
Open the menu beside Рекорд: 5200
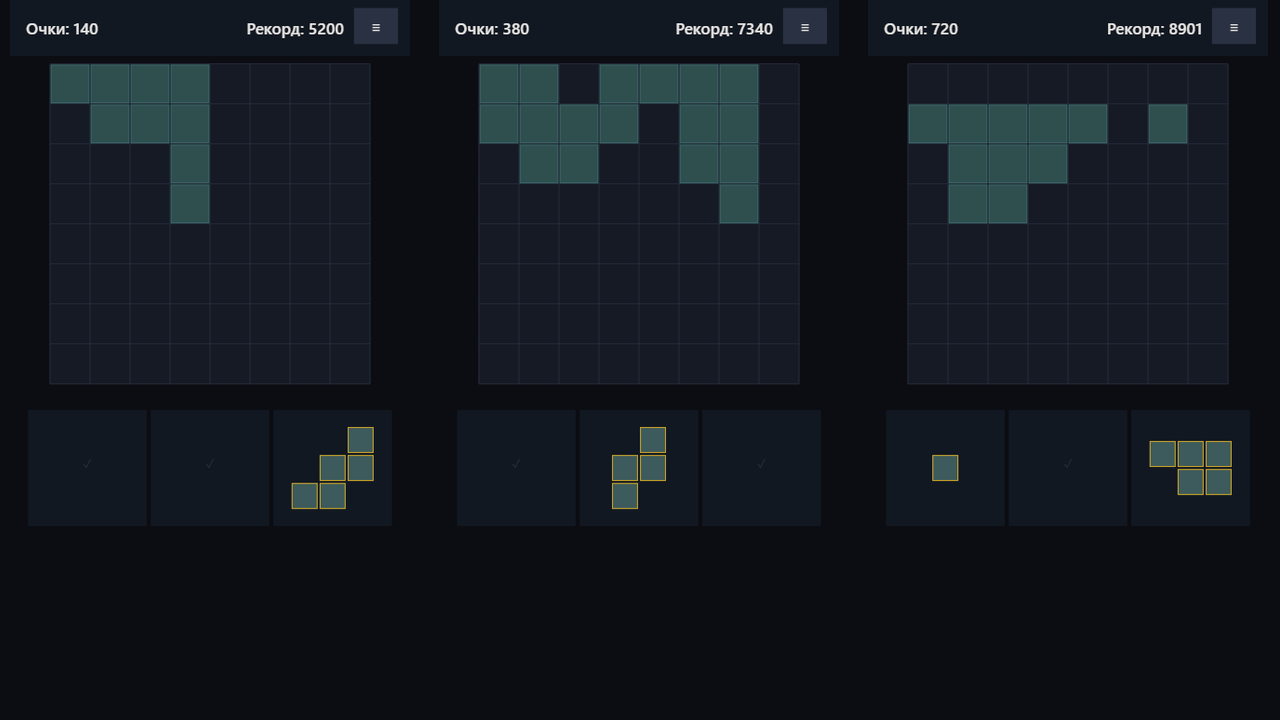coord(376,27)
